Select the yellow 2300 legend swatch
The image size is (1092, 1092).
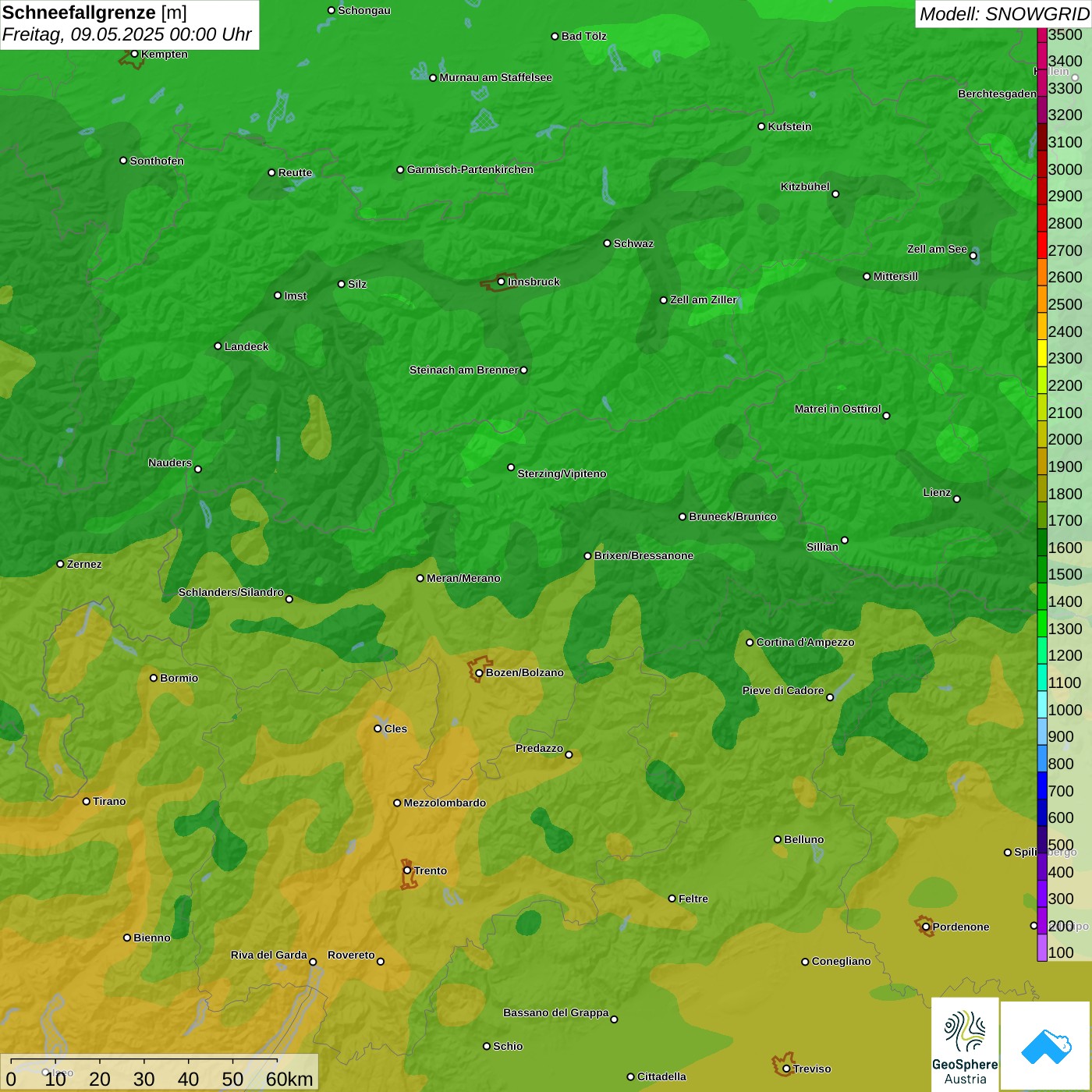coord(1042,353)
